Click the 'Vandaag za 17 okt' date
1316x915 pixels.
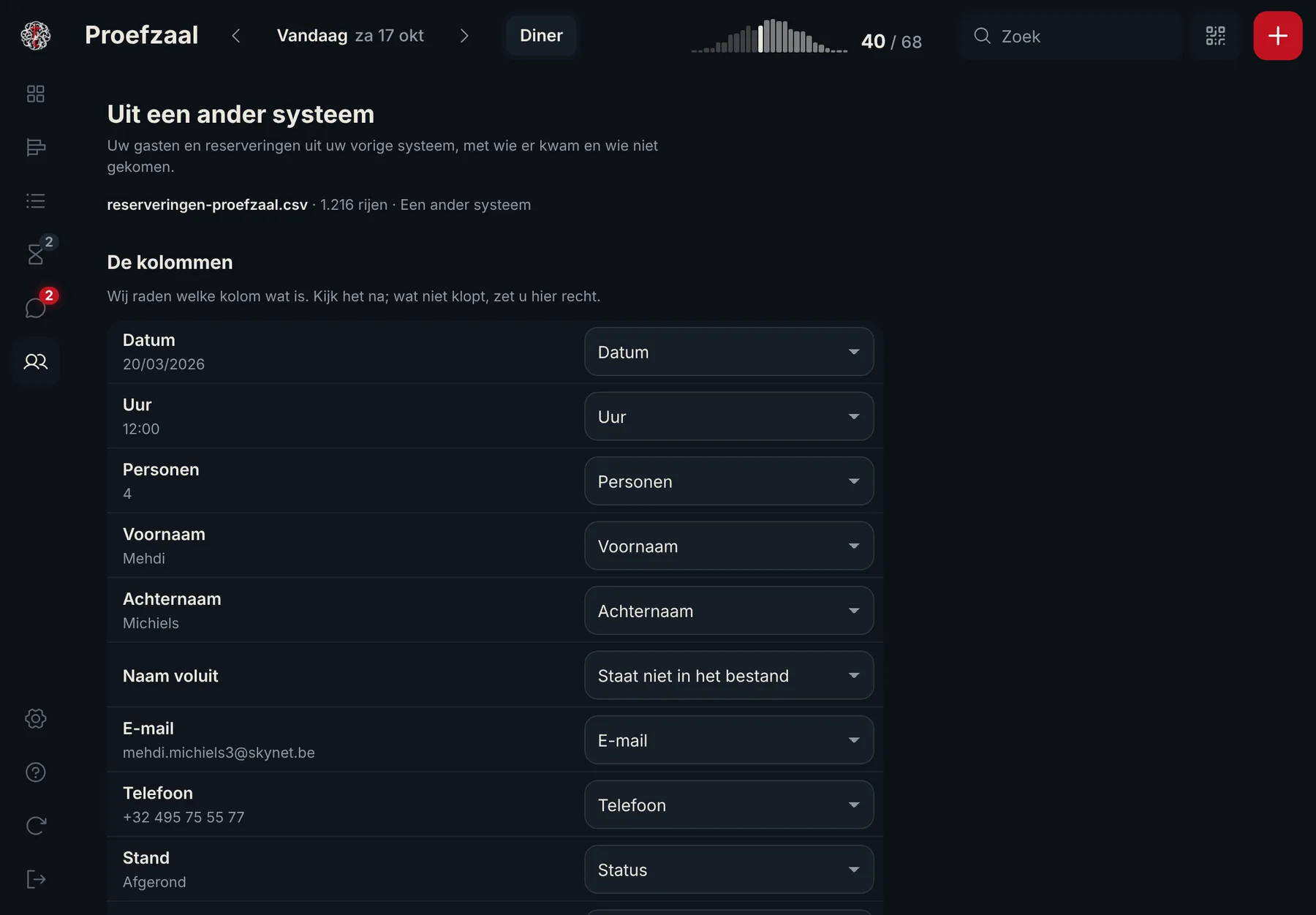(x=350, y=35)
